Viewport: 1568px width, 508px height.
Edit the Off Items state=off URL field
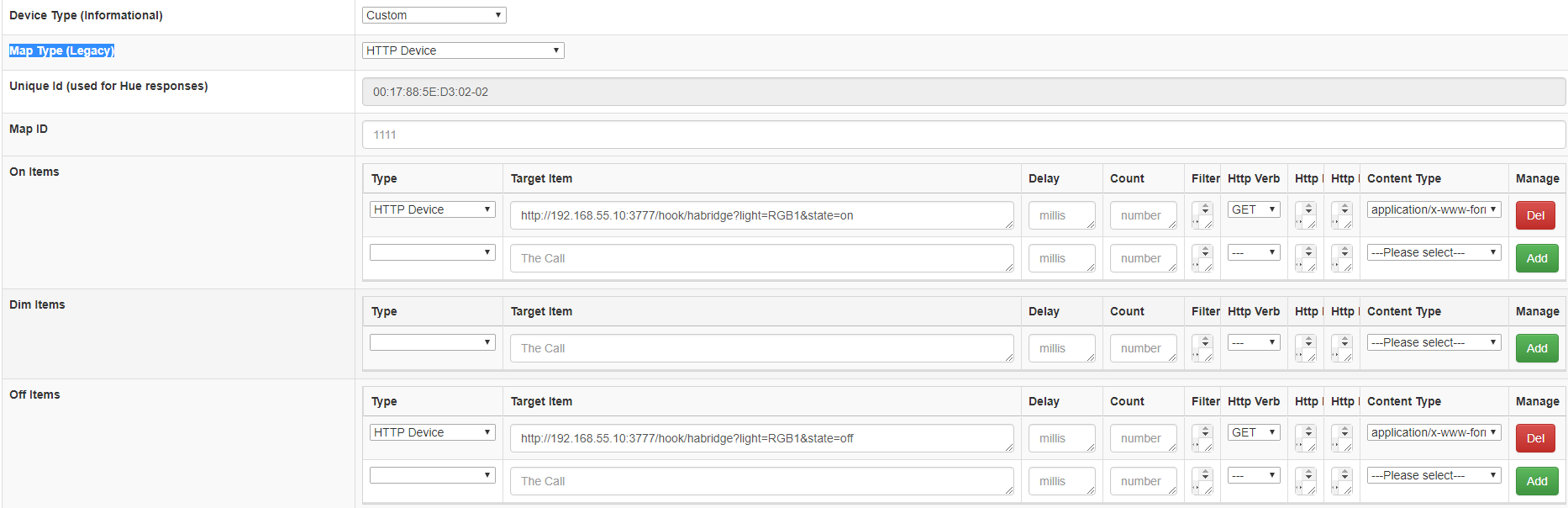tap(760, 438)
